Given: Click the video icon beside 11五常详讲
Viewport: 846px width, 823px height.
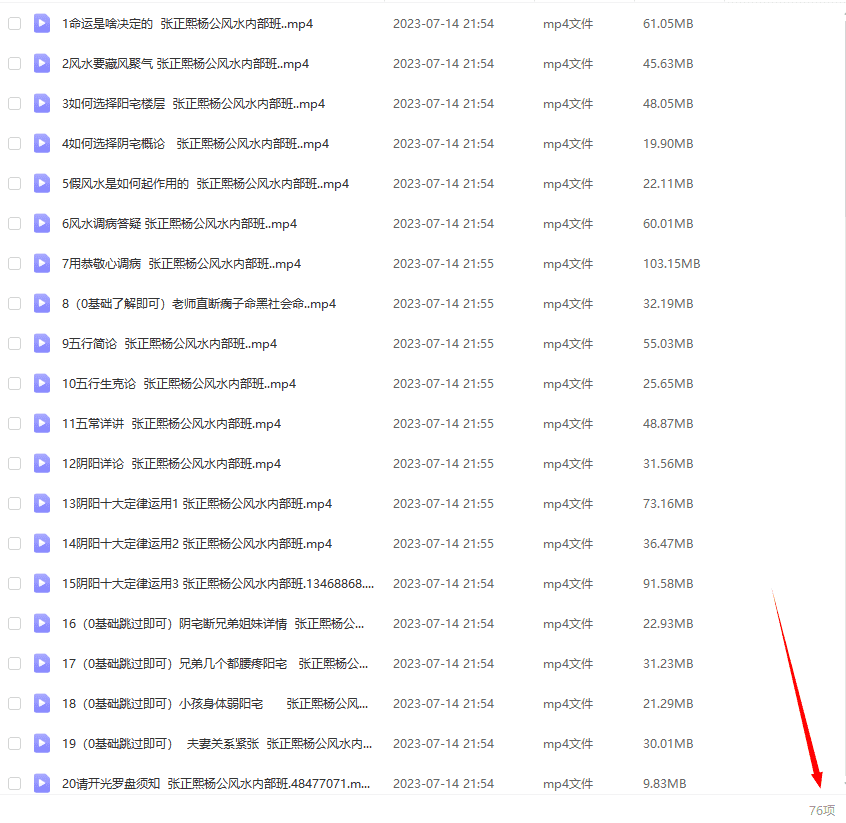Looking at the screenshot, I should (41, 423).
